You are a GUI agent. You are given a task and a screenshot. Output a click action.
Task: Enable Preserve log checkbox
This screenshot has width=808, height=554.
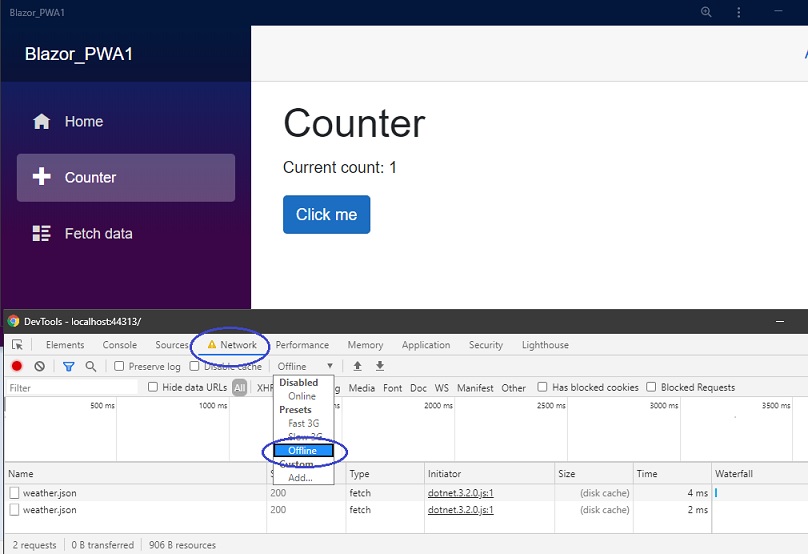coord(119,366)
